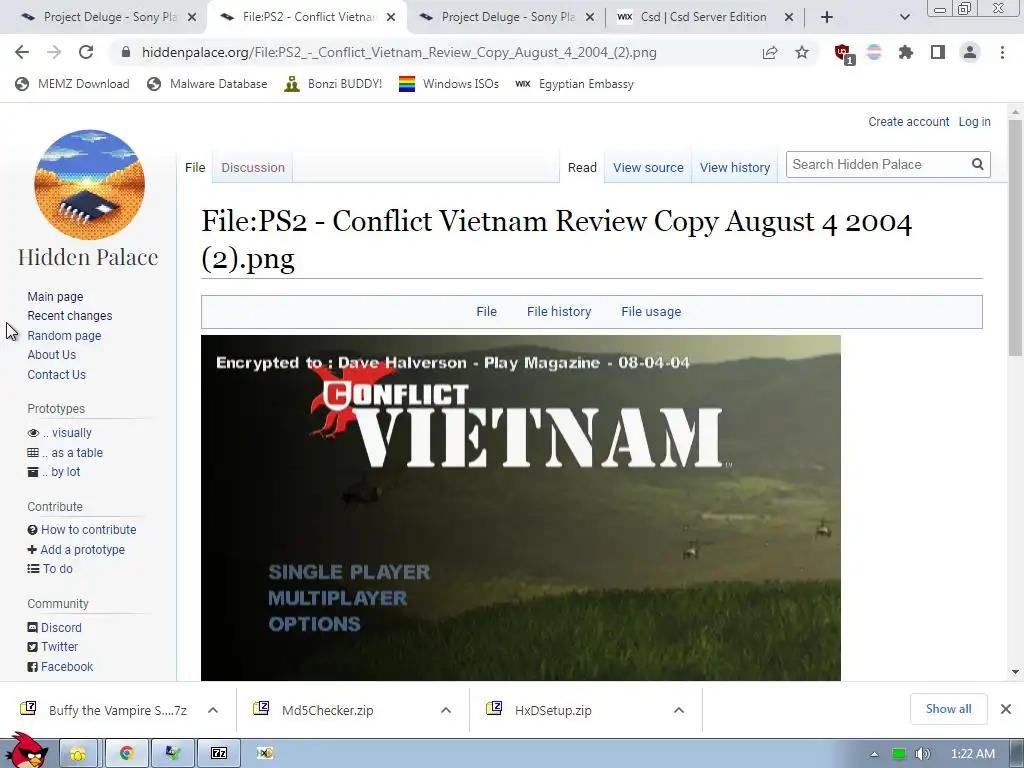Image resolution: width=1024 pixels, height=768 pixels.
Task: Close the Csd Server Edition tab
Action: tap(789, 17)
